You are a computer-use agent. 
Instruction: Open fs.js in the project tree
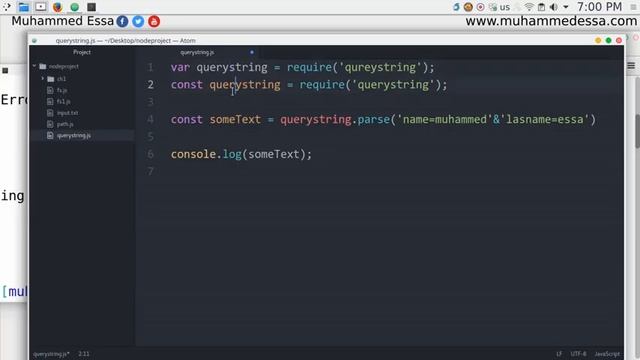click(x=62, y=90)
